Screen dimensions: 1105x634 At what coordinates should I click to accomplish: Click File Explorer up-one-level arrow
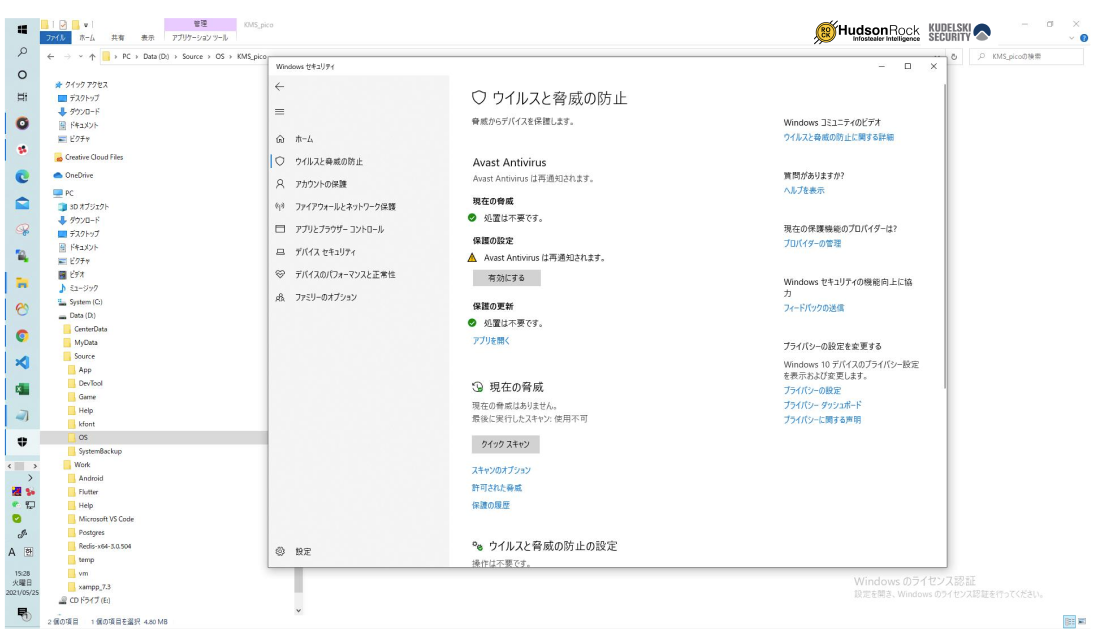tap(92, 56)
